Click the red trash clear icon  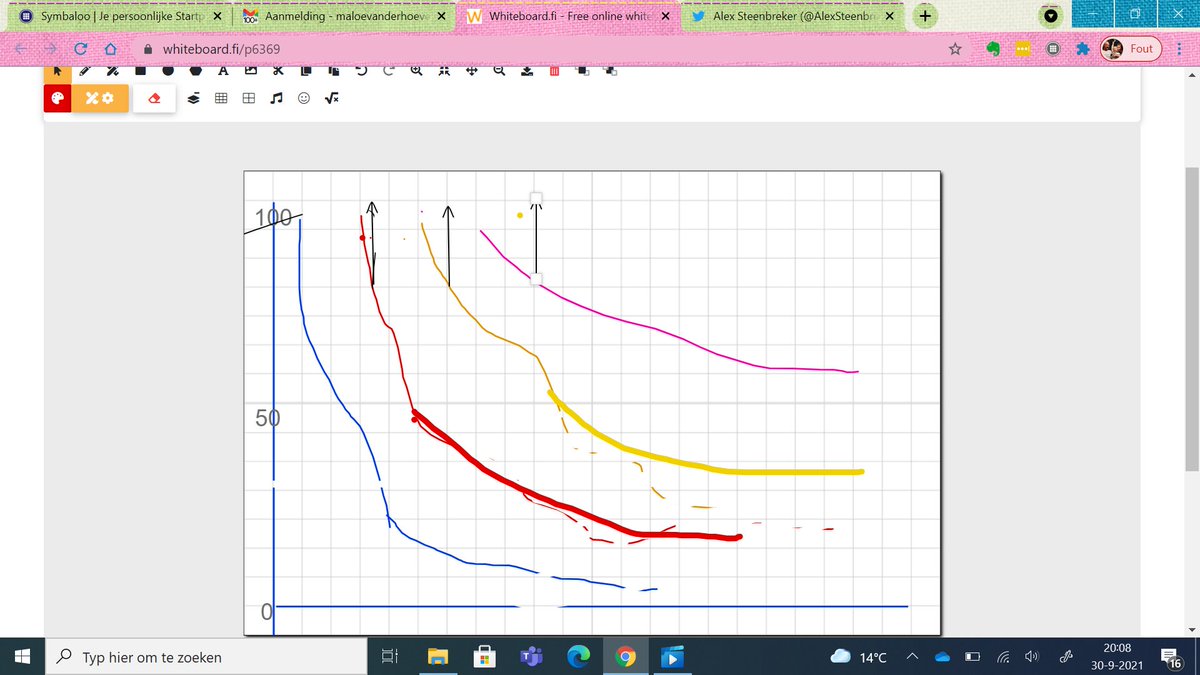click(x=554, y=71)
